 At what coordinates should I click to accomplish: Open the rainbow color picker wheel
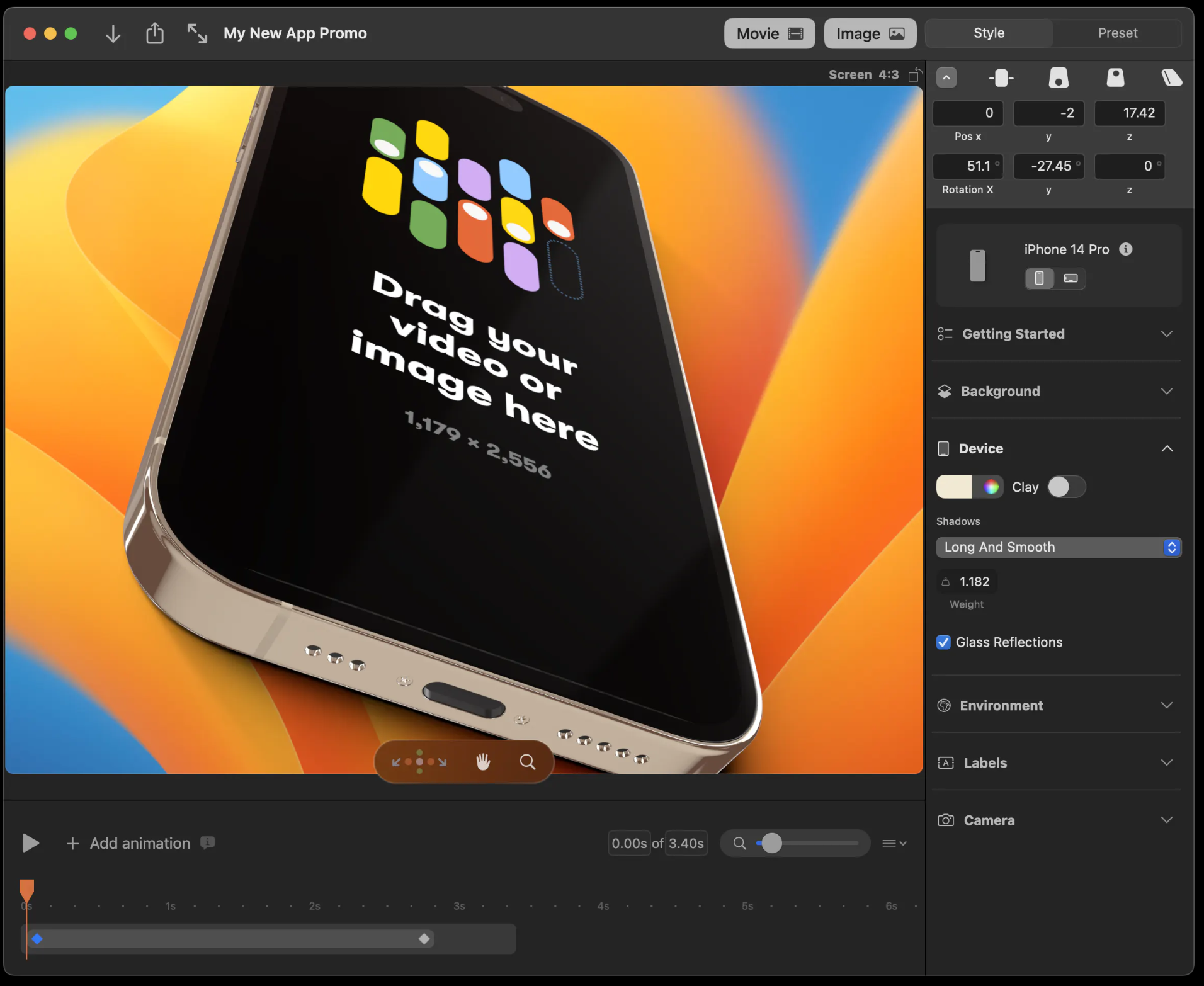point(991,487)
